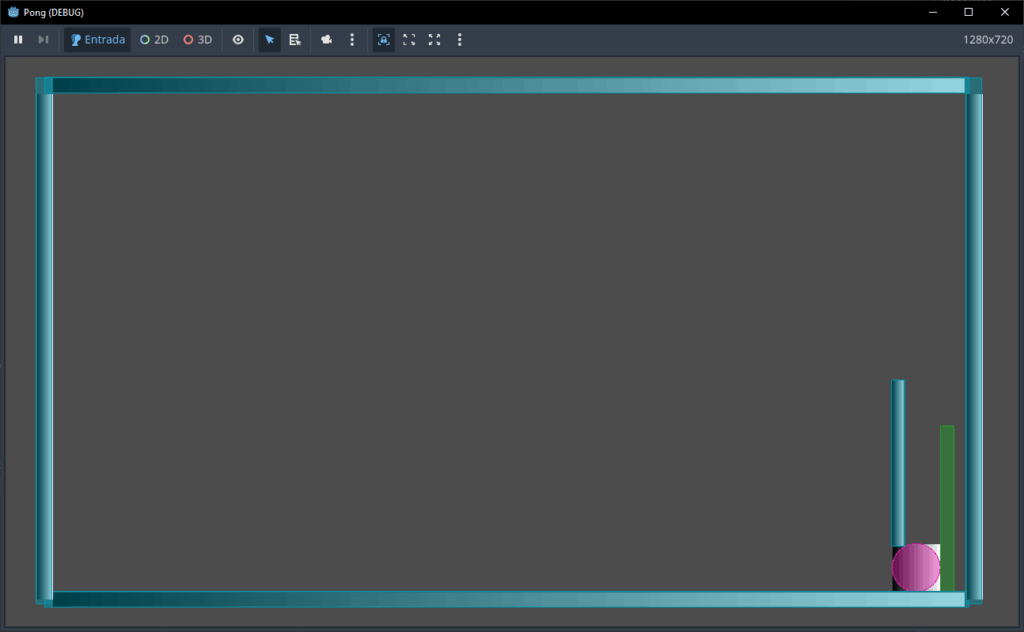Click the stretch fullscreen arrows icon
The width and height of the screenshot is (1024, 632).
(434, 40)
